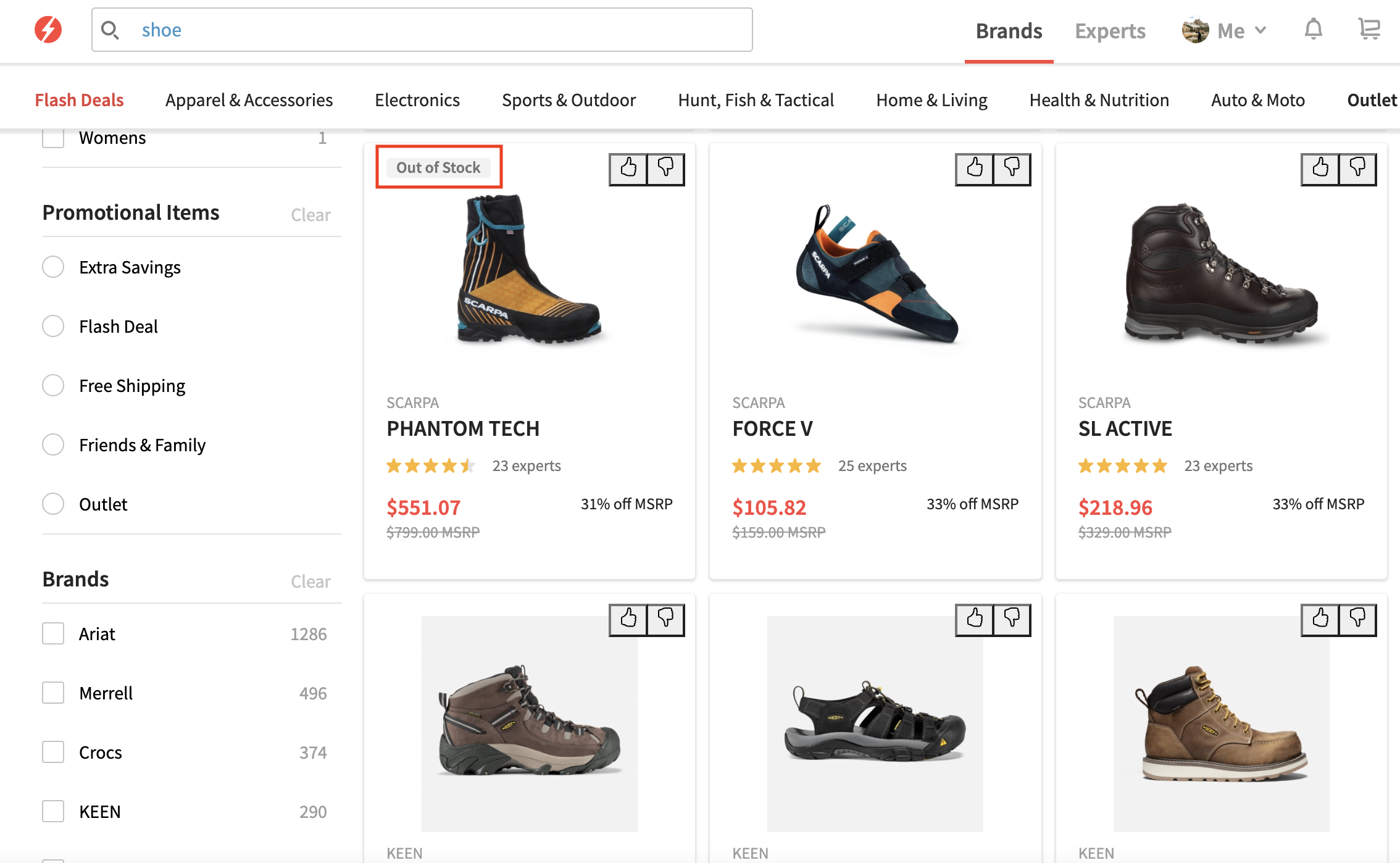Open the Home & Living category

(x=931, y=100)
